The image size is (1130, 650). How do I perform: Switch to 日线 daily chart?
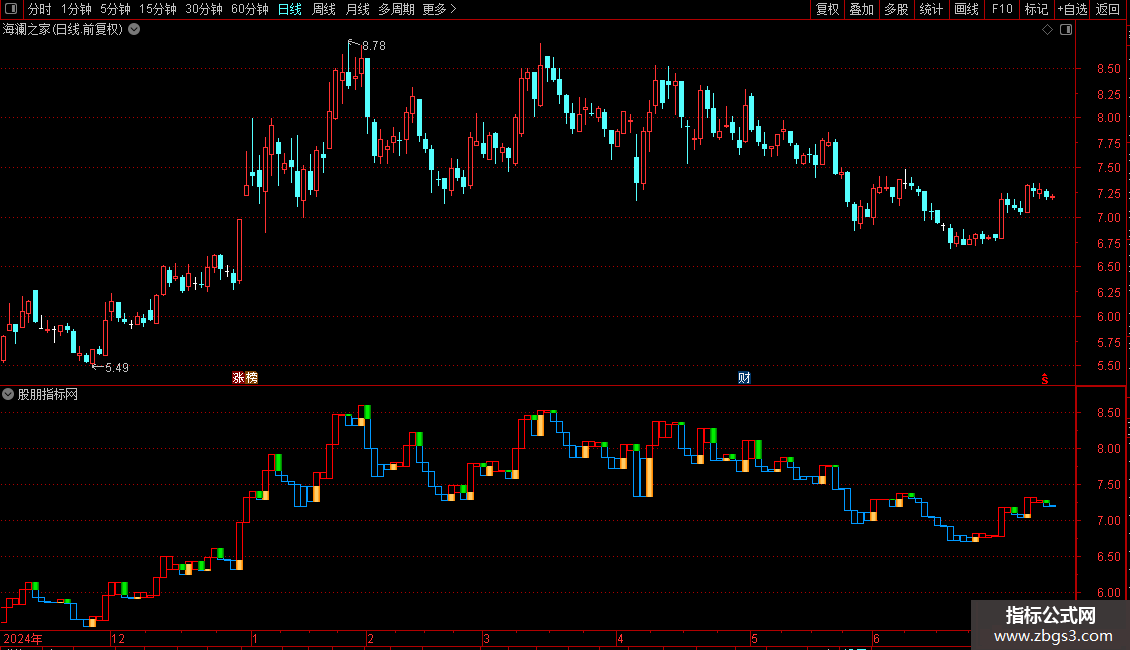click(x=290, y=9)
